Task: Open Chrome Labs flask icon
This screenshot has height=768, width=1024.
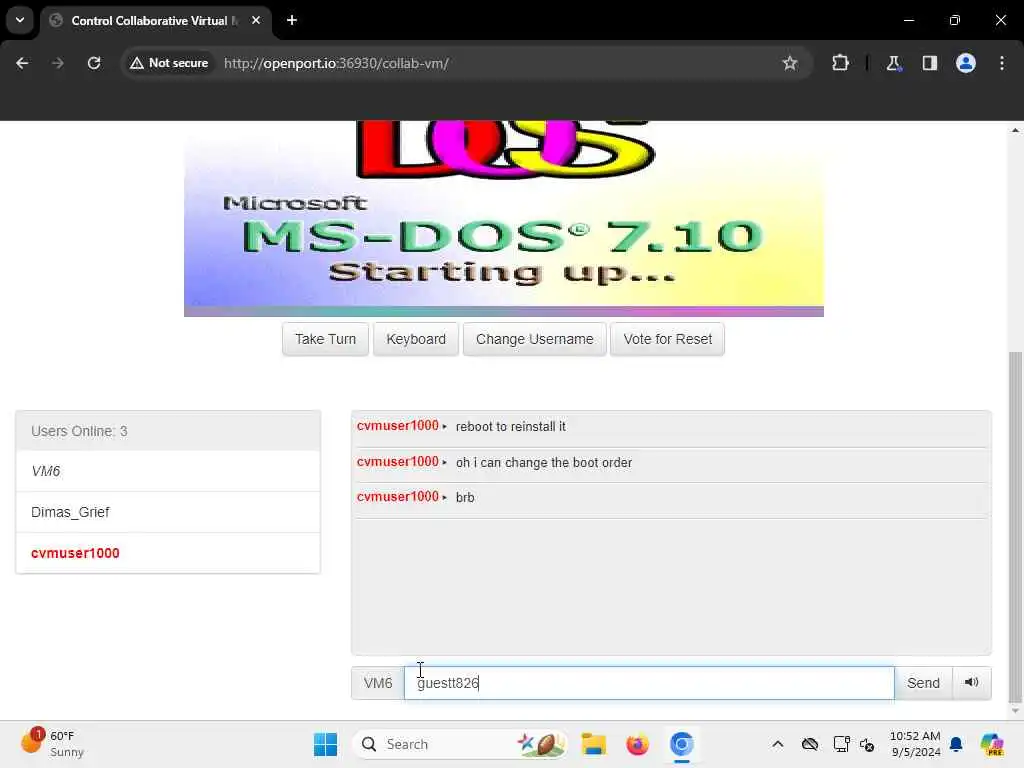Action: 893,63
